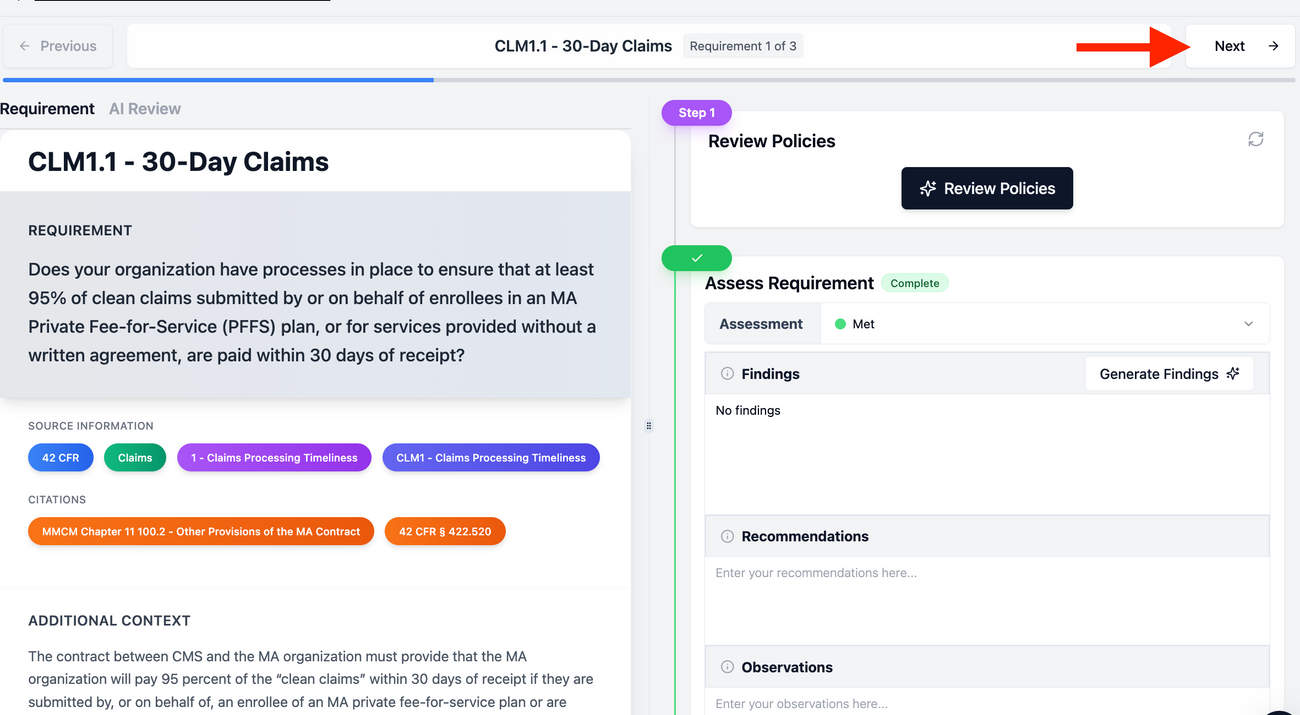Refresh the Review Policies step
This screenshot has width=1300, height=715.
(x=1256, y=139)
